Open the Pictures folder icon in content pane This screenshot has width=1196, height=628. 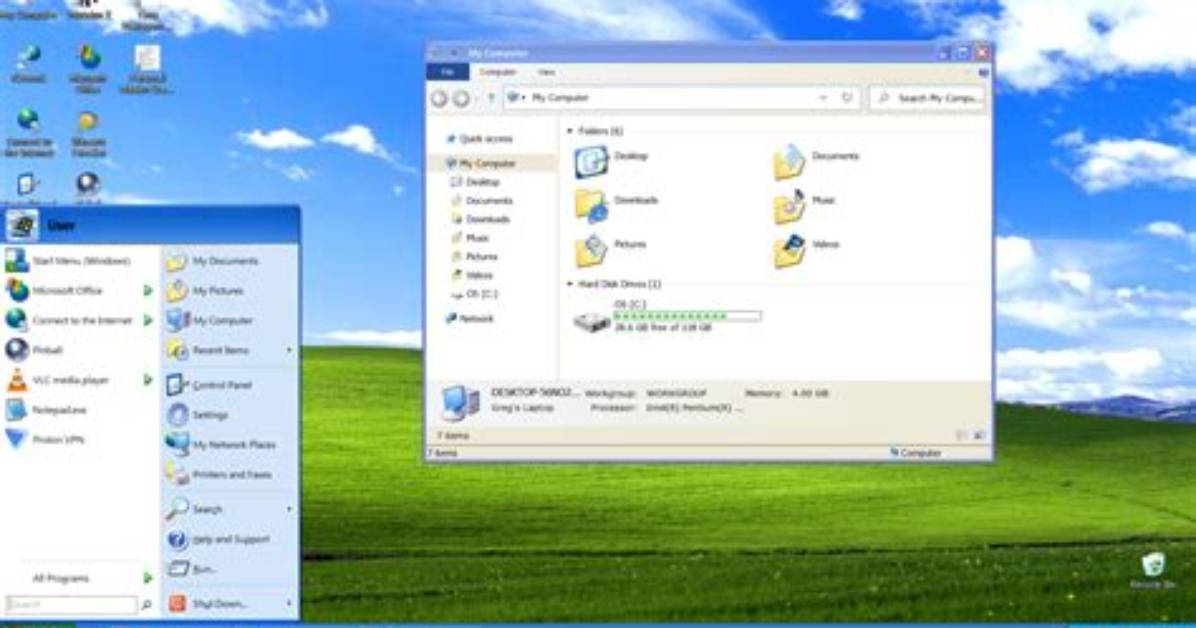point(591,250)
